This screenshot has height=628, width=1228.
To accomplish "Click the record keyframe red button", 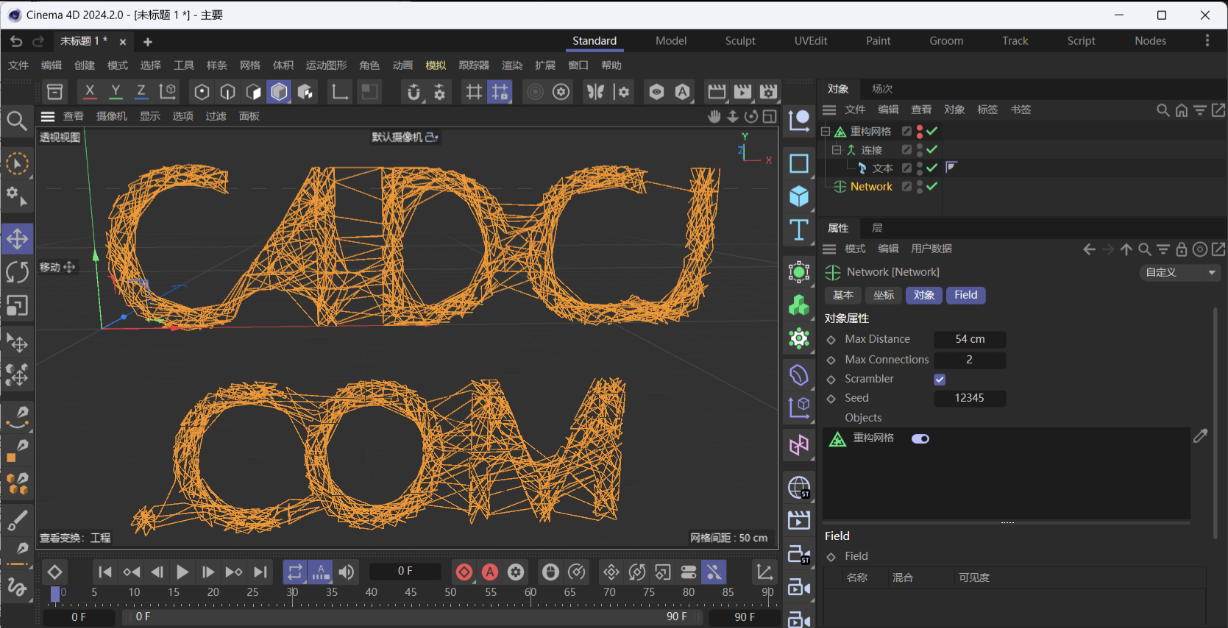I will (464, 572).
